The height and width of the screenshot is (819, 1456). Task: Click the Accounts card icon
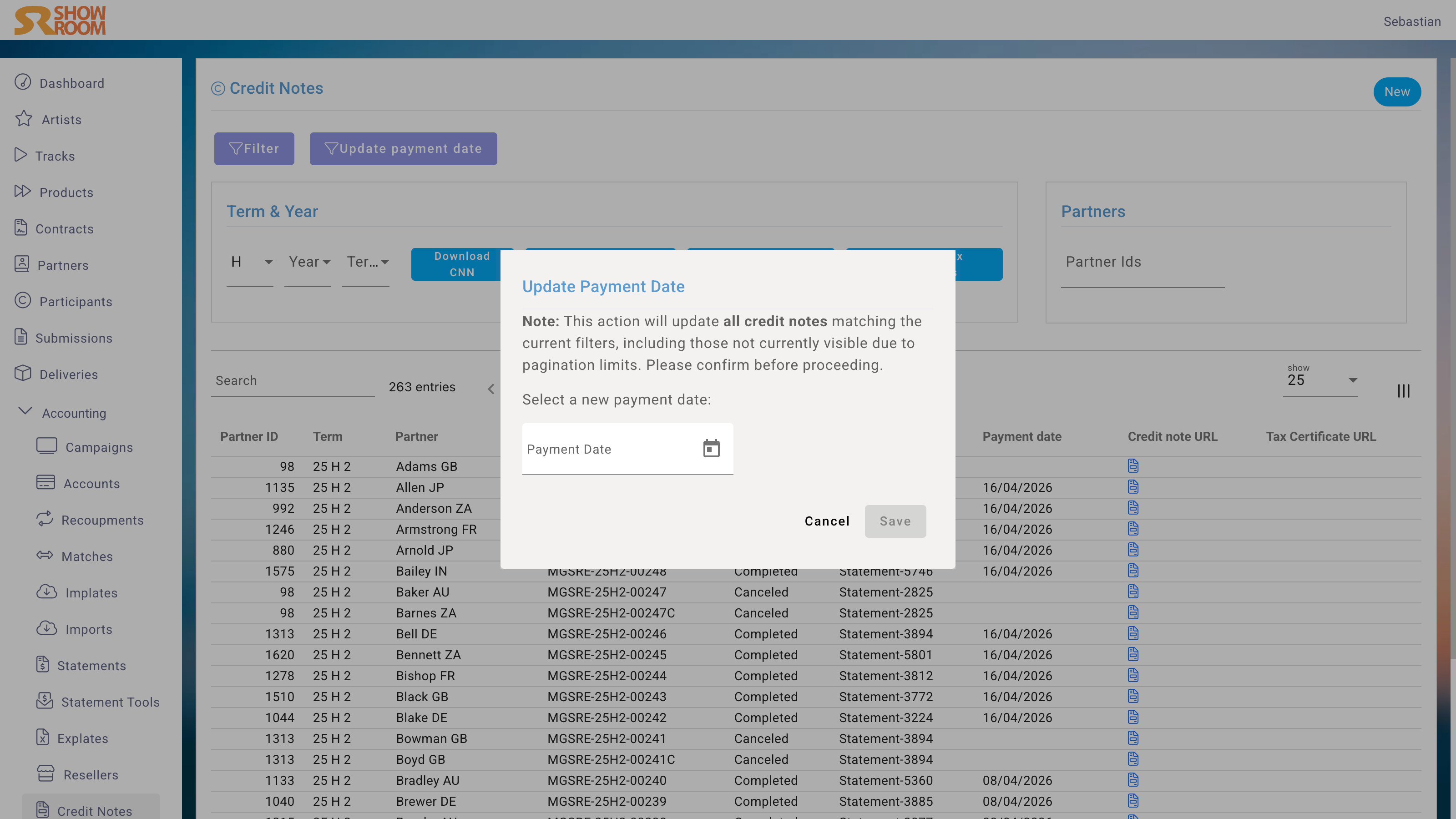point(45,482)
